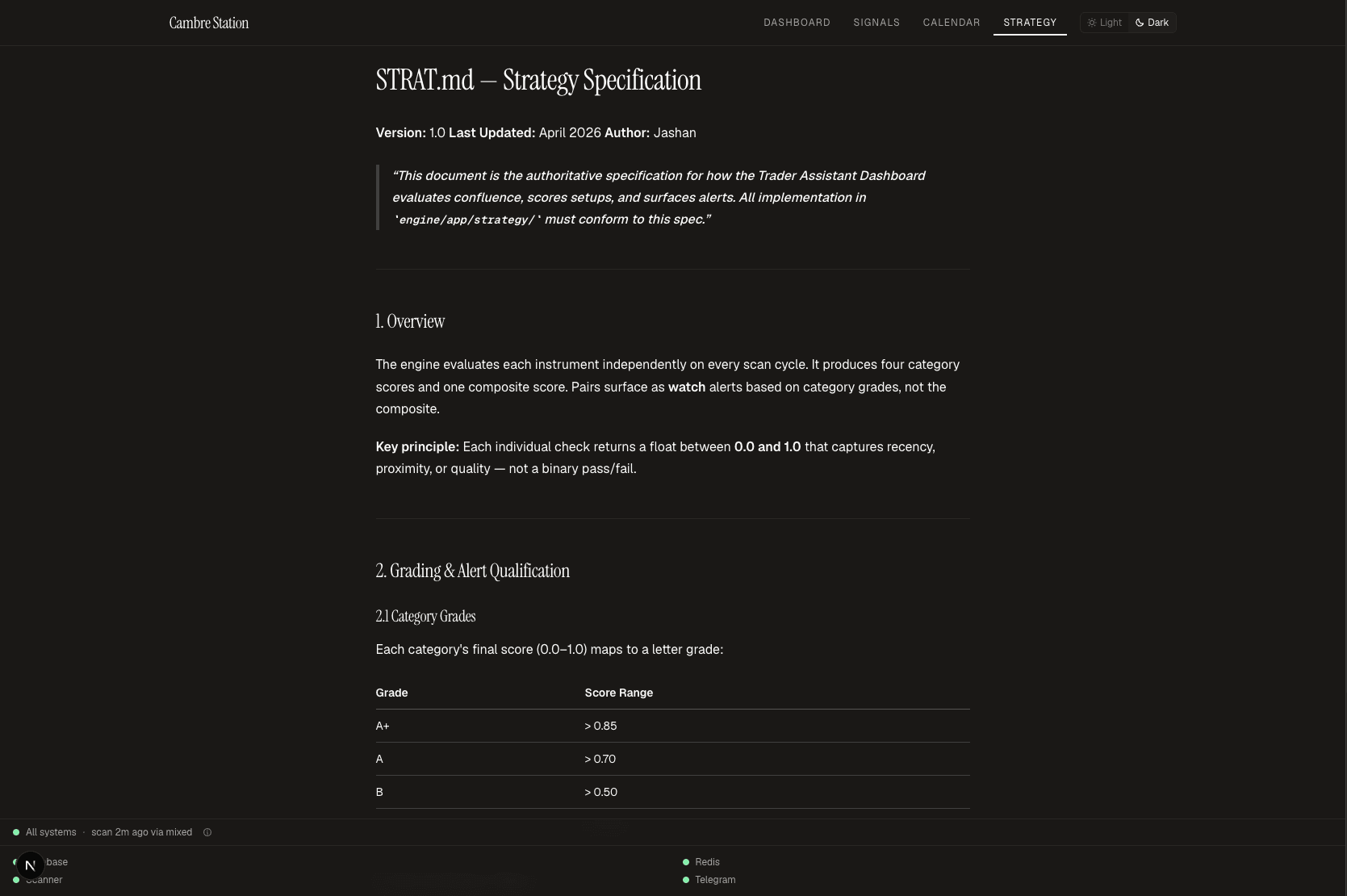Click the Redis service label
The image size is (1347, 896).
707,862
